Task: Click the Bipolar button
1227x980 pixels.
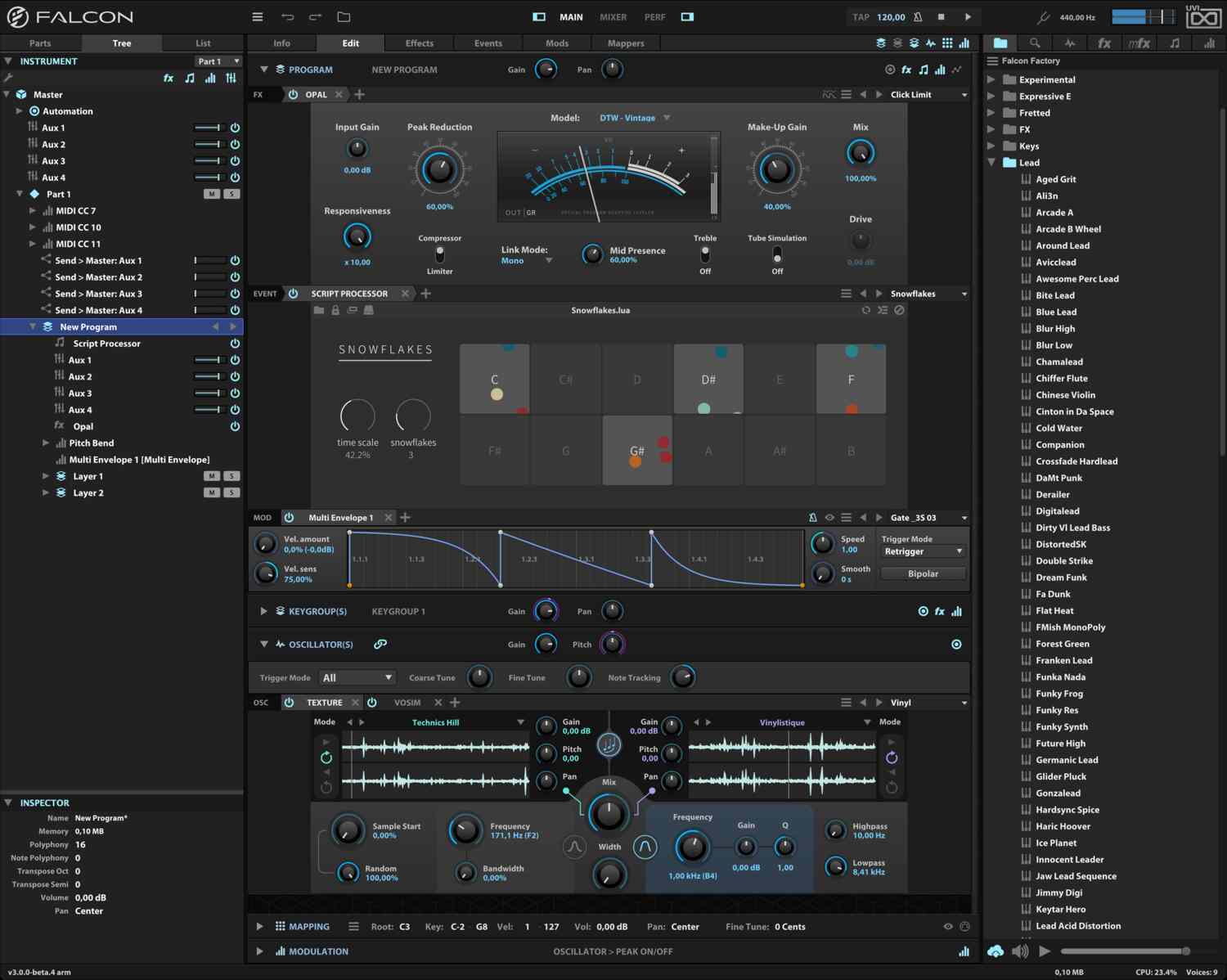Action: (x=923, y=574)
